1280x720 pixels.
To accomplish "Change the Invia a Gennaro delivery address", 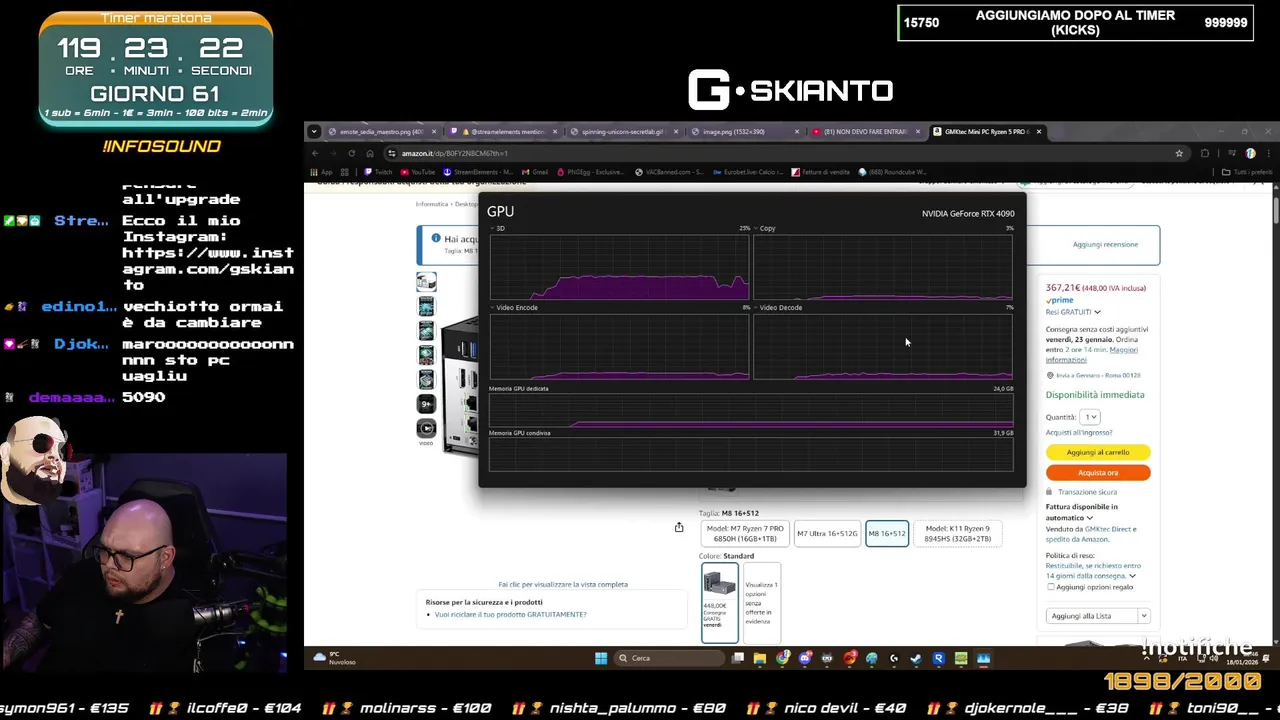I will point(1099,376).
